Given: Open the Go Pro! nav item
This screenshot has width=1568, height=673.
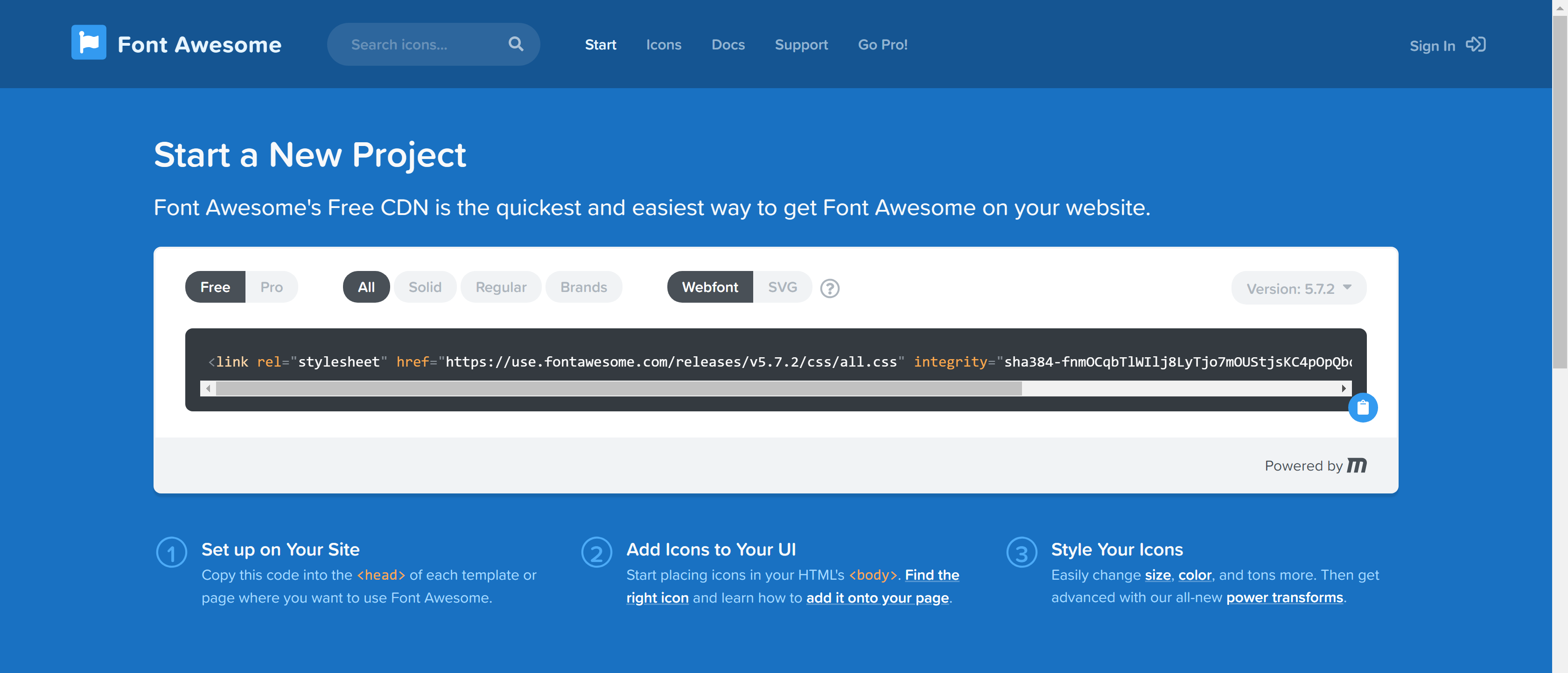Looking at the screenshot, I should point(882,44).
